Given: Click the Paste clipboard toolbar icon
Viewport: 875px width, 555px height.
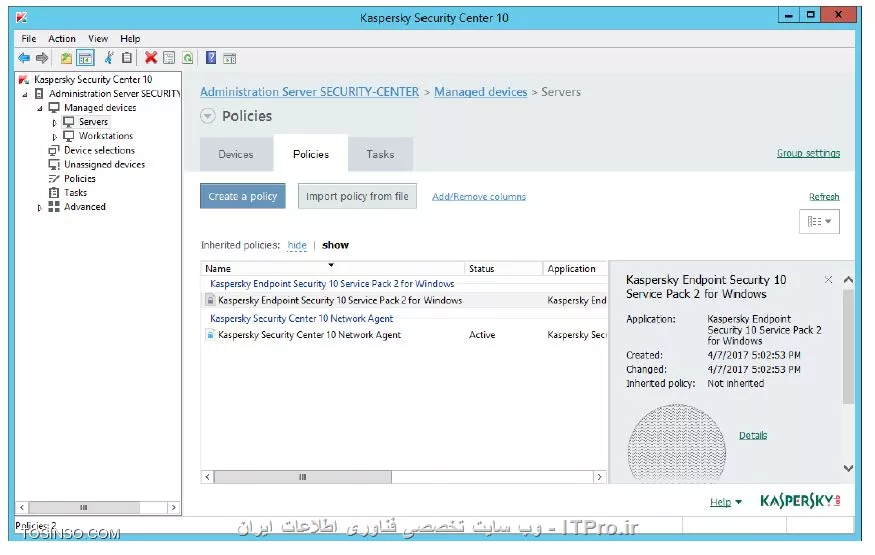Looking at the screenshot, I should point(127,58).
